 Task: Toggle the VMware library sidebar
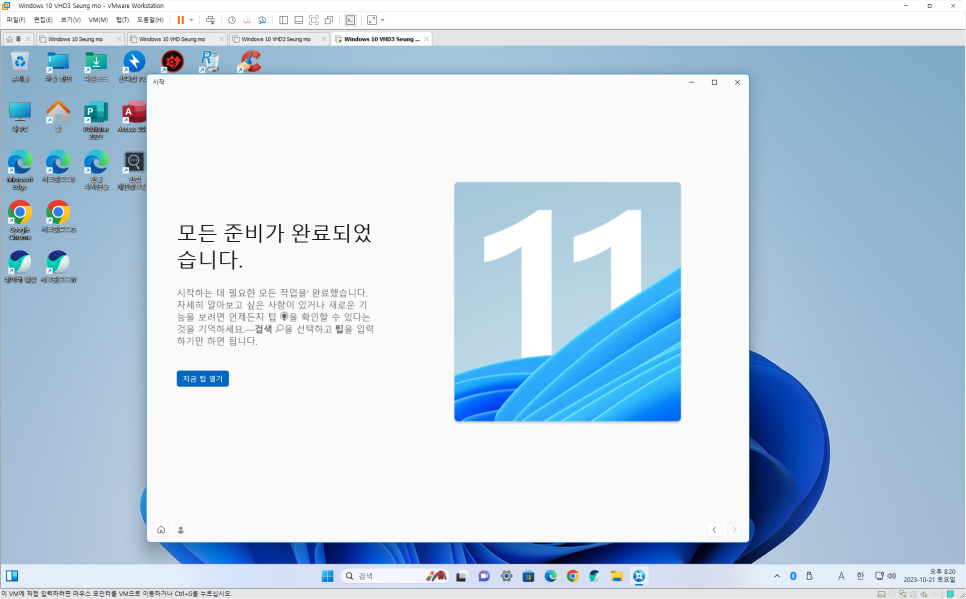pyautogui.click(x=283, y=20)
